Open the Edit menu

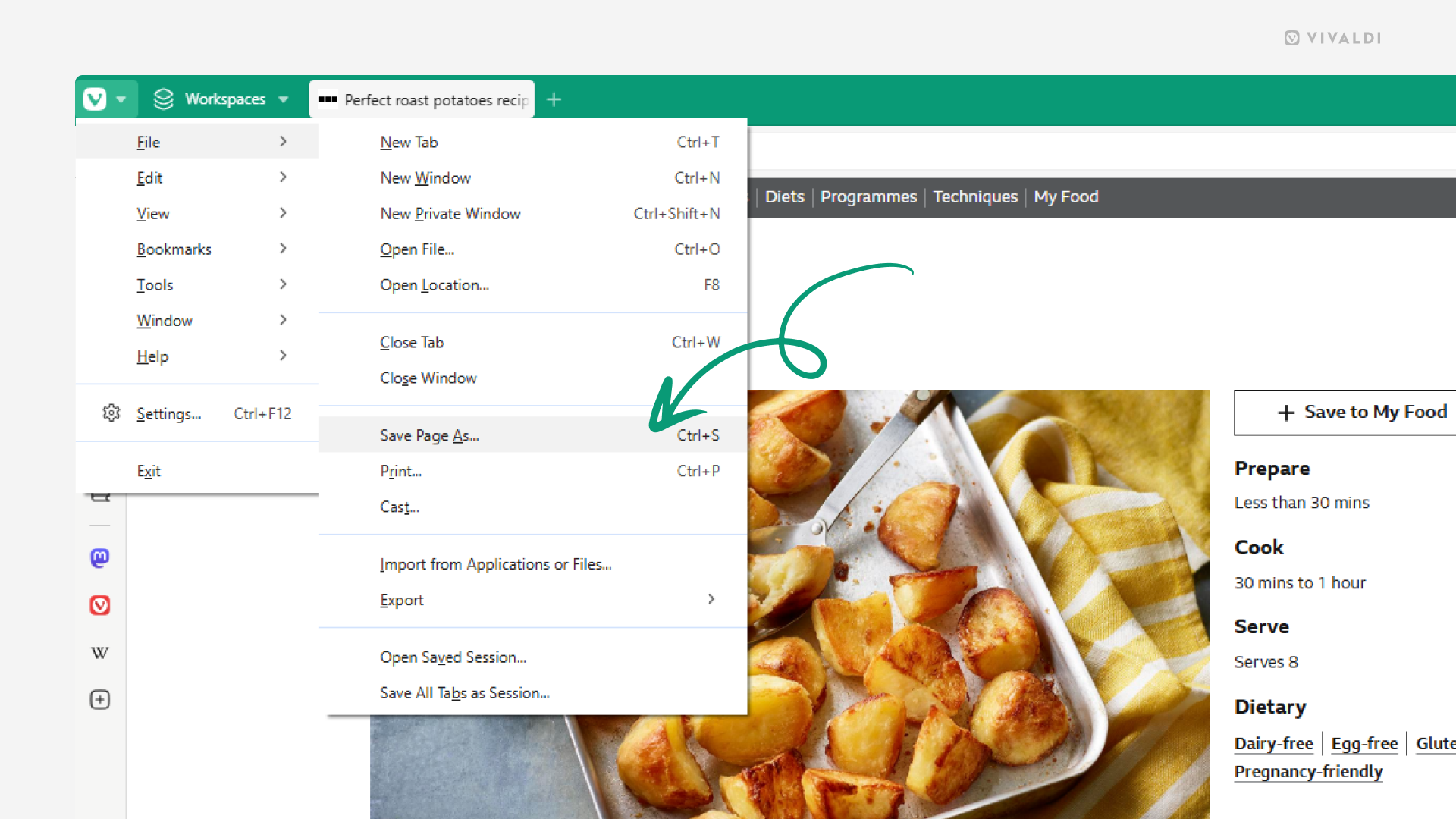click(x=197, y=177)
